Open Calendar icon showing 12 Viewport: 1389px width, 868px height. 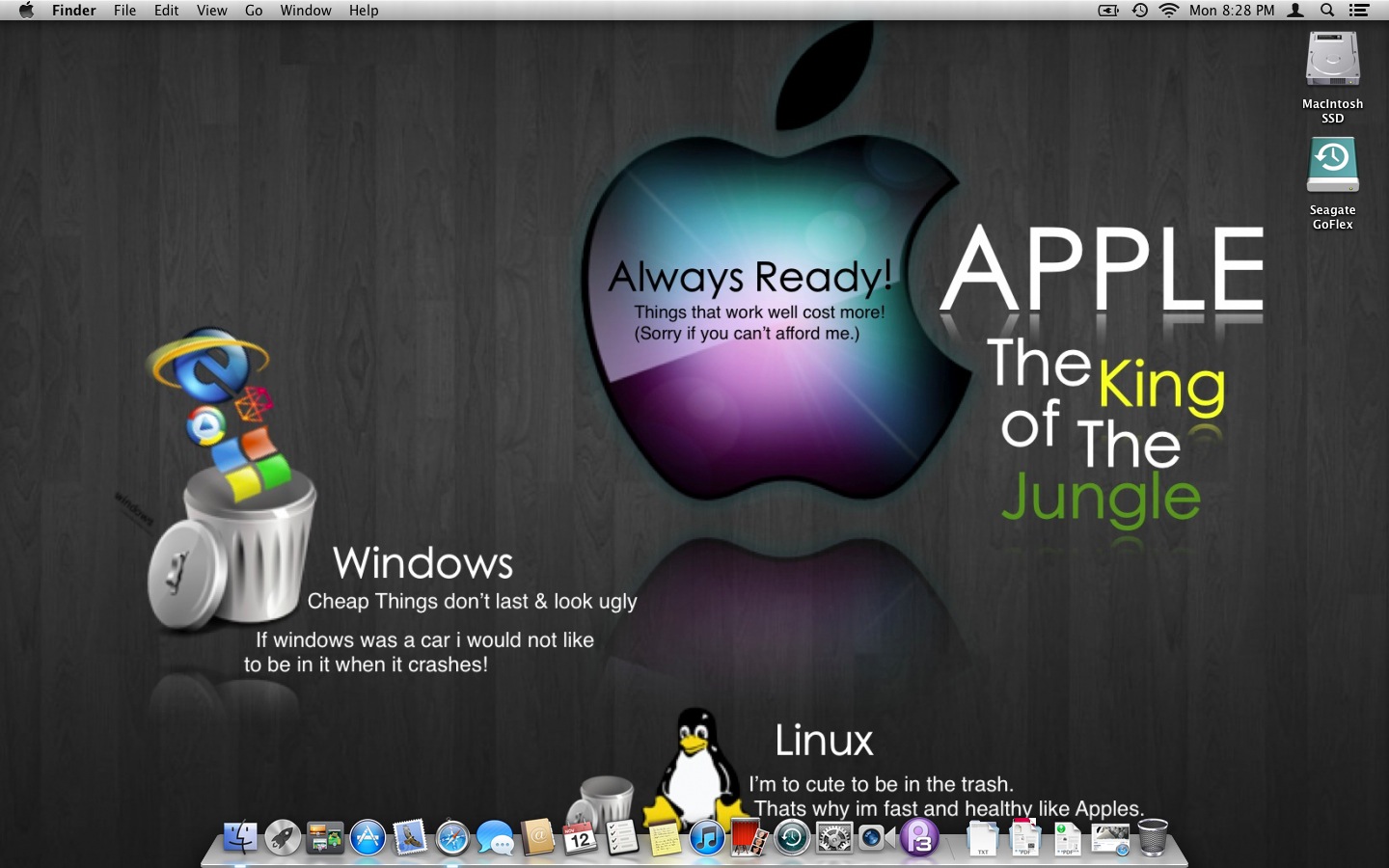(x=580, y=837)
